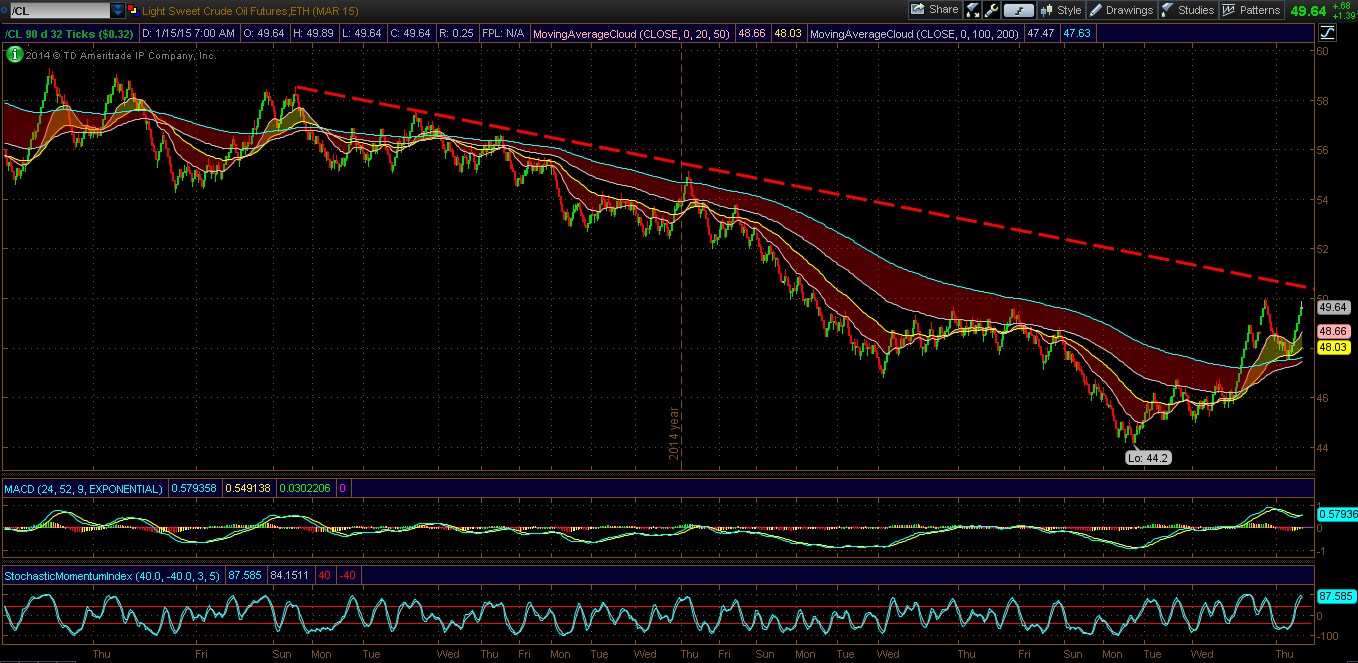Click the SMI value 87.585 in header

[x=247, y=576]
